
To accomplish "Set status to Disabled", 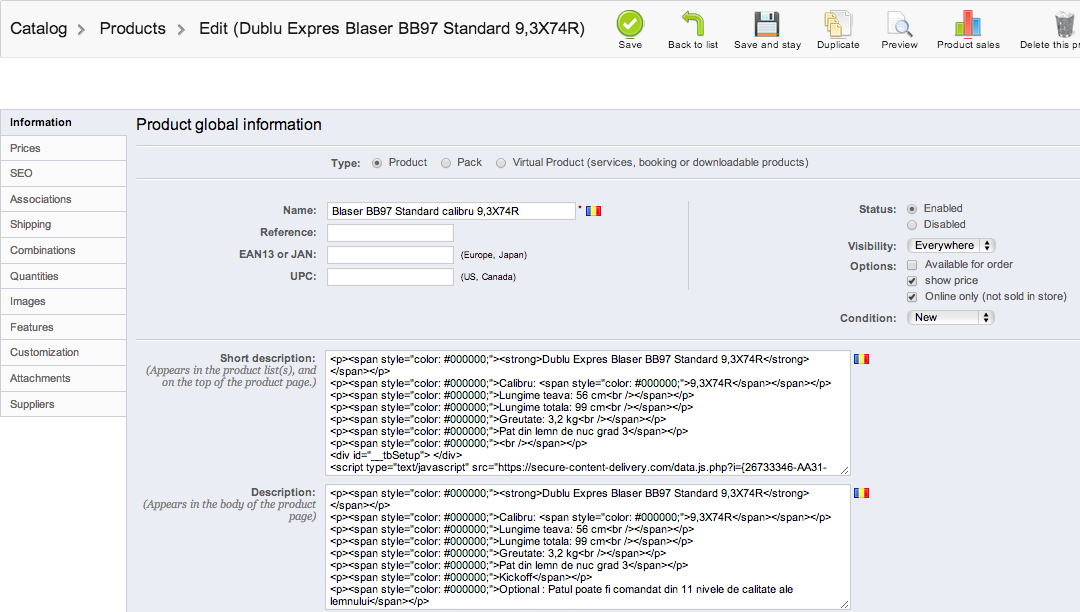I will (912, 225).
